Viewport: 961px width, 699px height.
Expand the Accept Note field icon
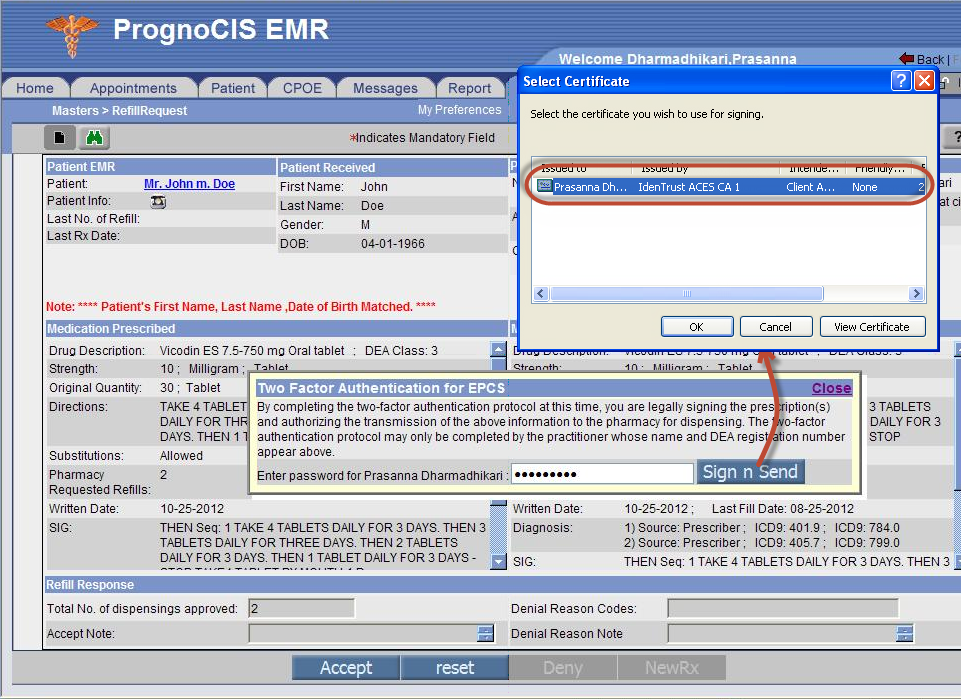point(485,633)
